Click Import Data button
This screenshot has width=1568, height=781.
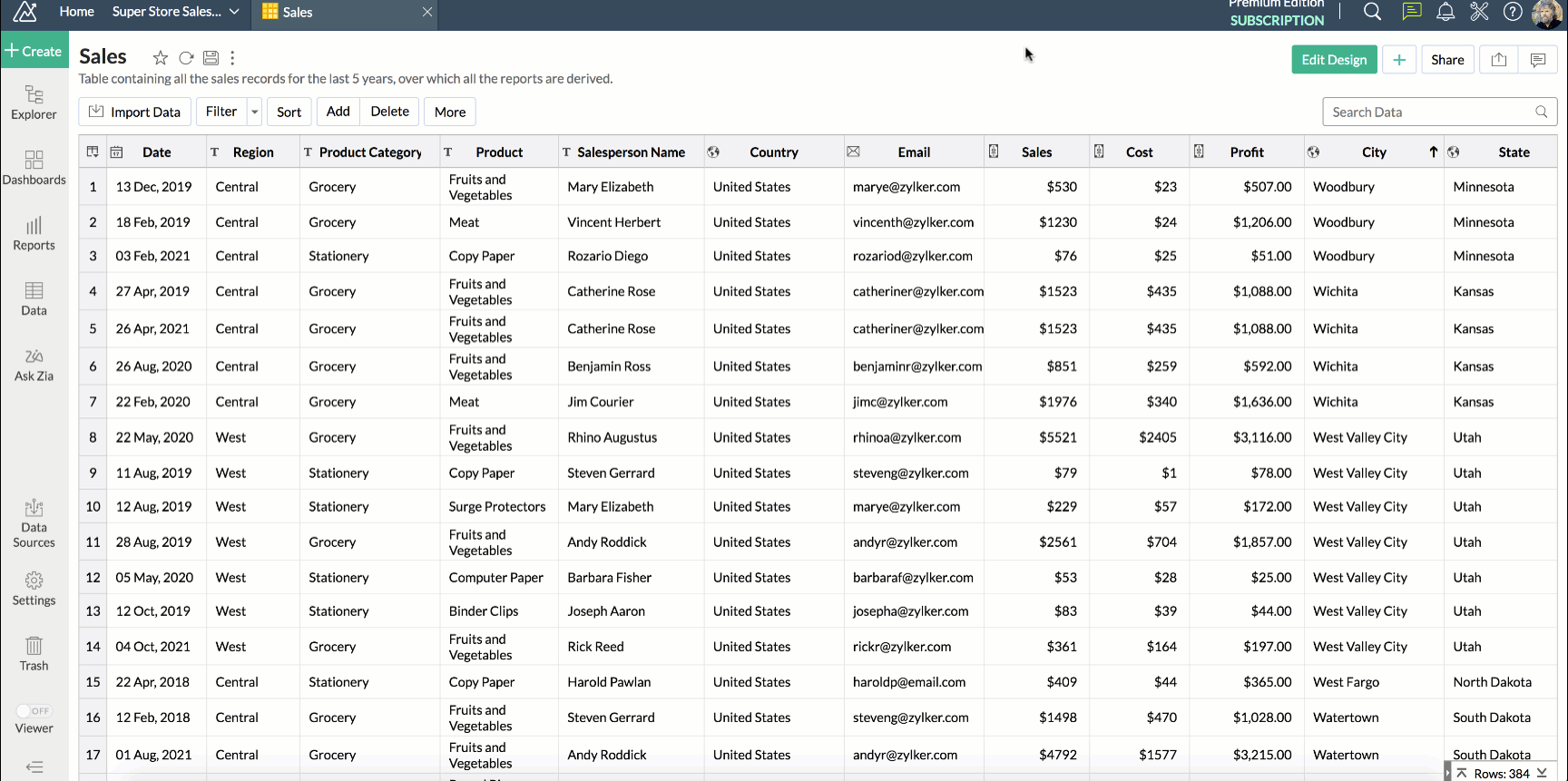coord(135,112)
